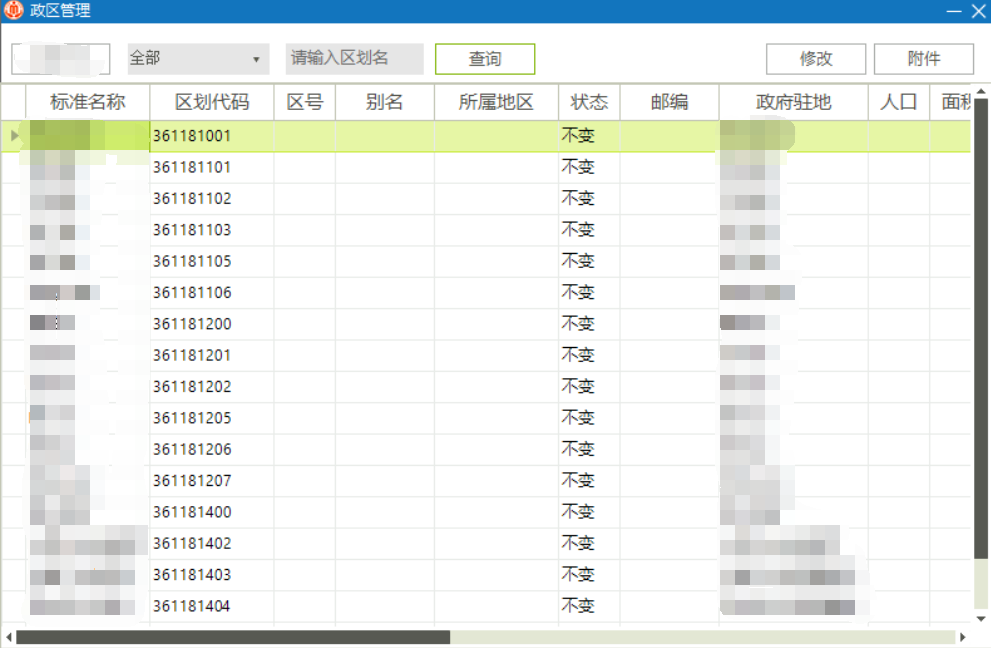This screenshot has height=648, width=991.
Task: Click the 政府驻地 column header
Action: (x=793, y=102)
